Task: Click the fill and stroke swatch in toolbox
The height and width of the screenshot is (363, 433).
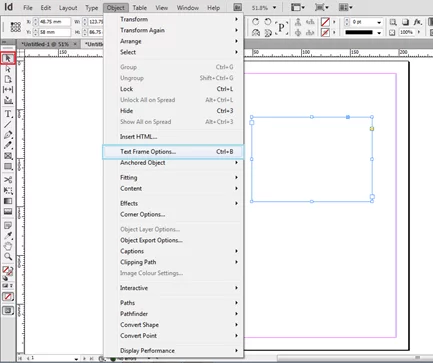Action: [8, 271]
